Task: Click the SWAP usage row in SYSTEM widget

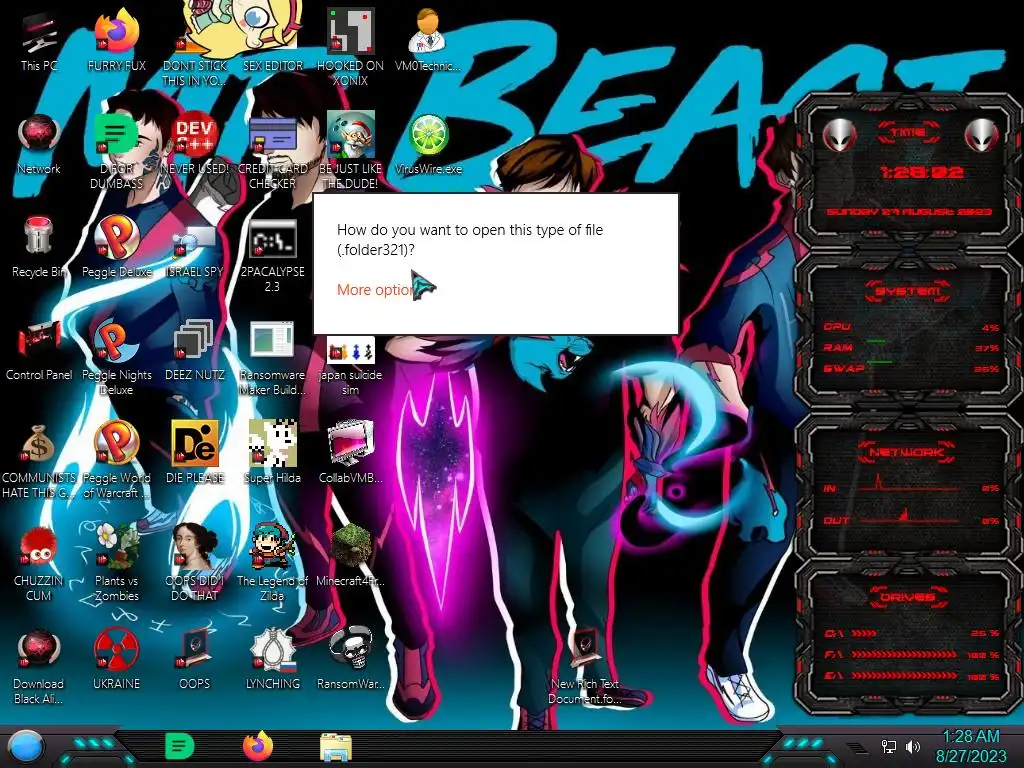Action: click(911, 368)
